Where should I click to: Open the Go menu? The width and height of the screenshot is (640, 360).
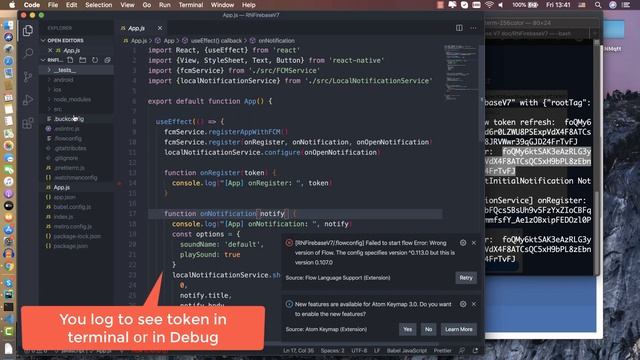[147, 5]
